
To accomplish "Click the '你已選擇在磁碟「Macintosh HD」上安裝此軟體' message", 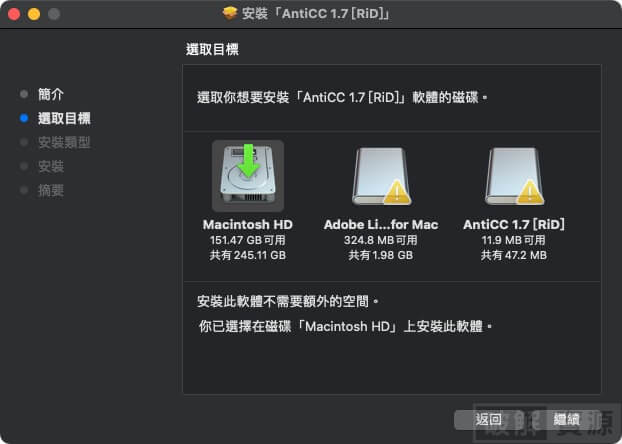I will click(x=345, y=327).
